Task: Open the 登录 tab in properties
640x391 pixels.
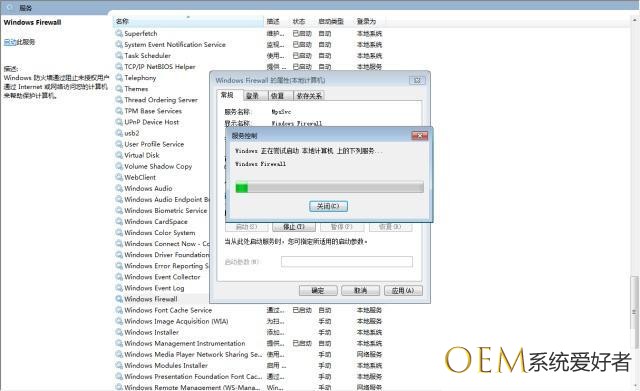Action: 253,96
